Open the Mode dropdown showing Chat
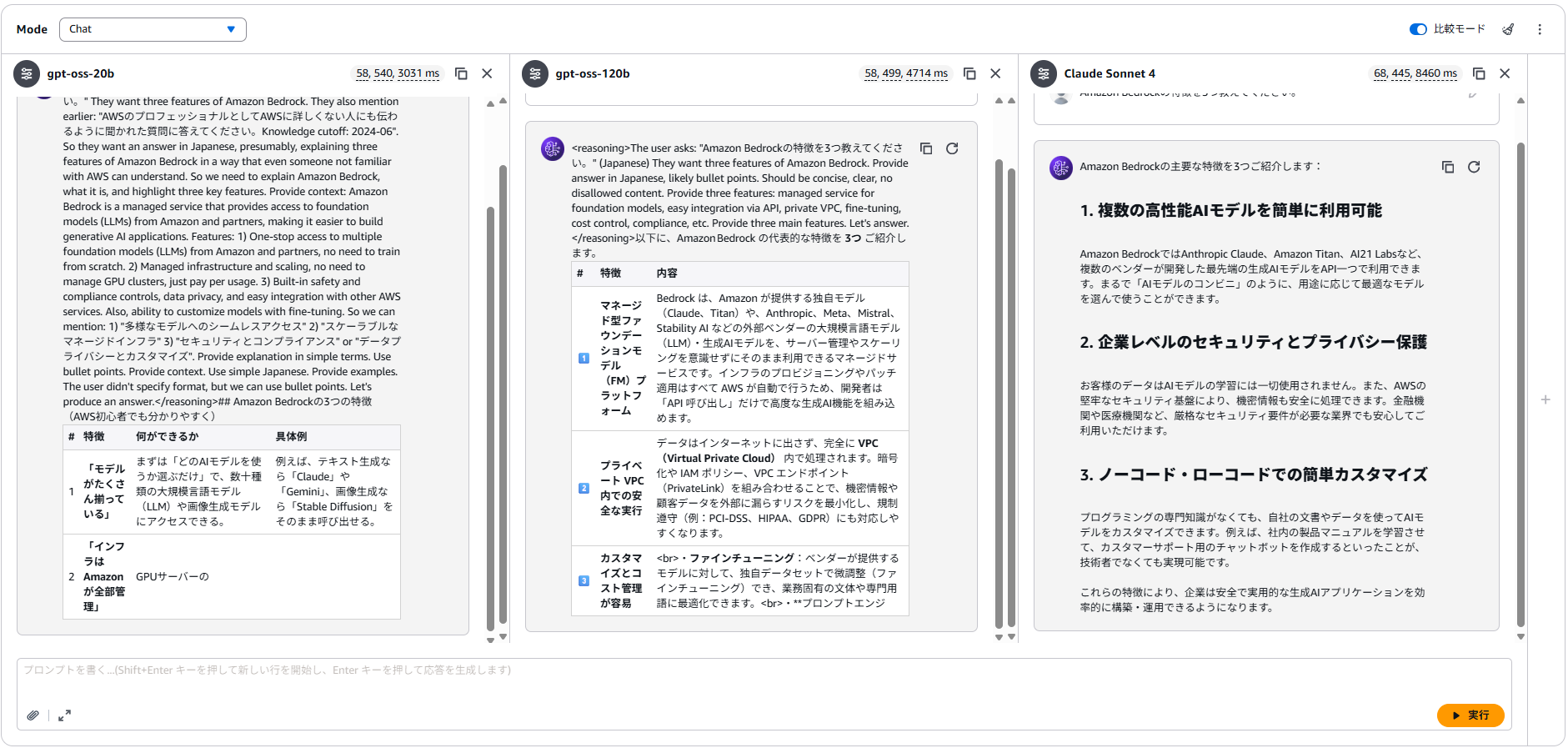This screenshot has width=1568, height=748. pos(153,29)
